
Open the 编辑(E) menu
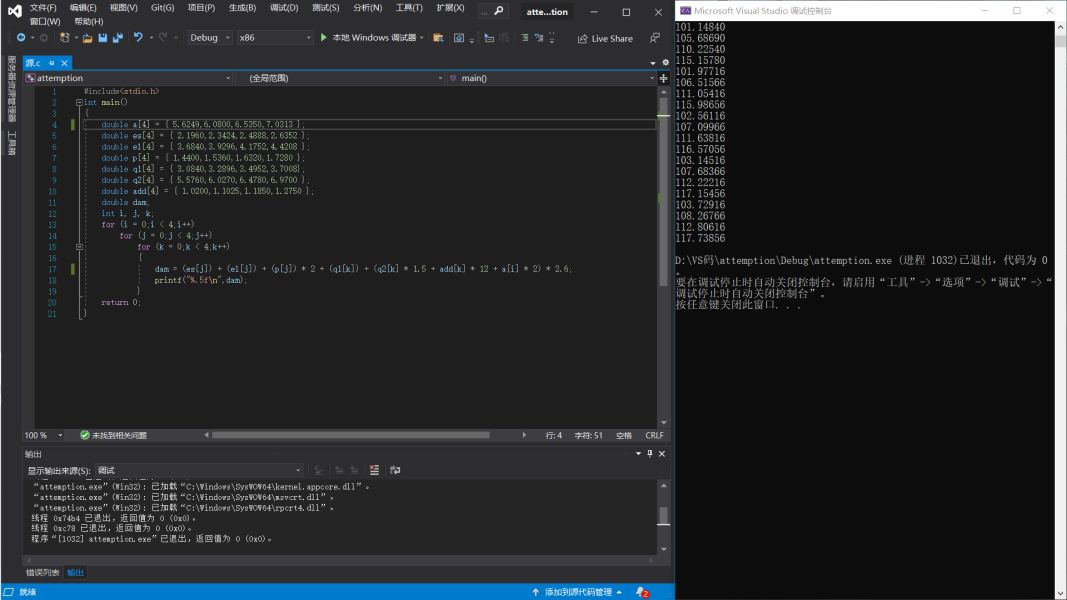[x=83, y=7]
